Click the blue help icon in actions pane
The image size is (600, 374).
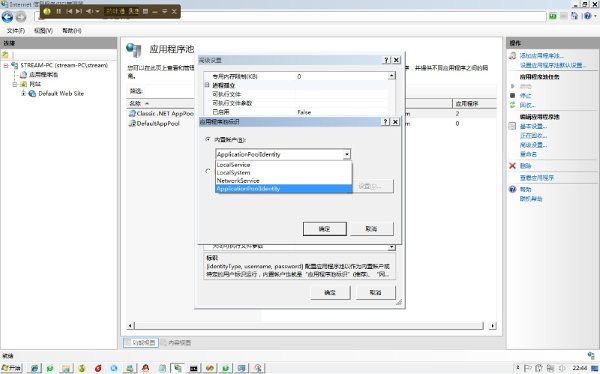coord(513,189)
